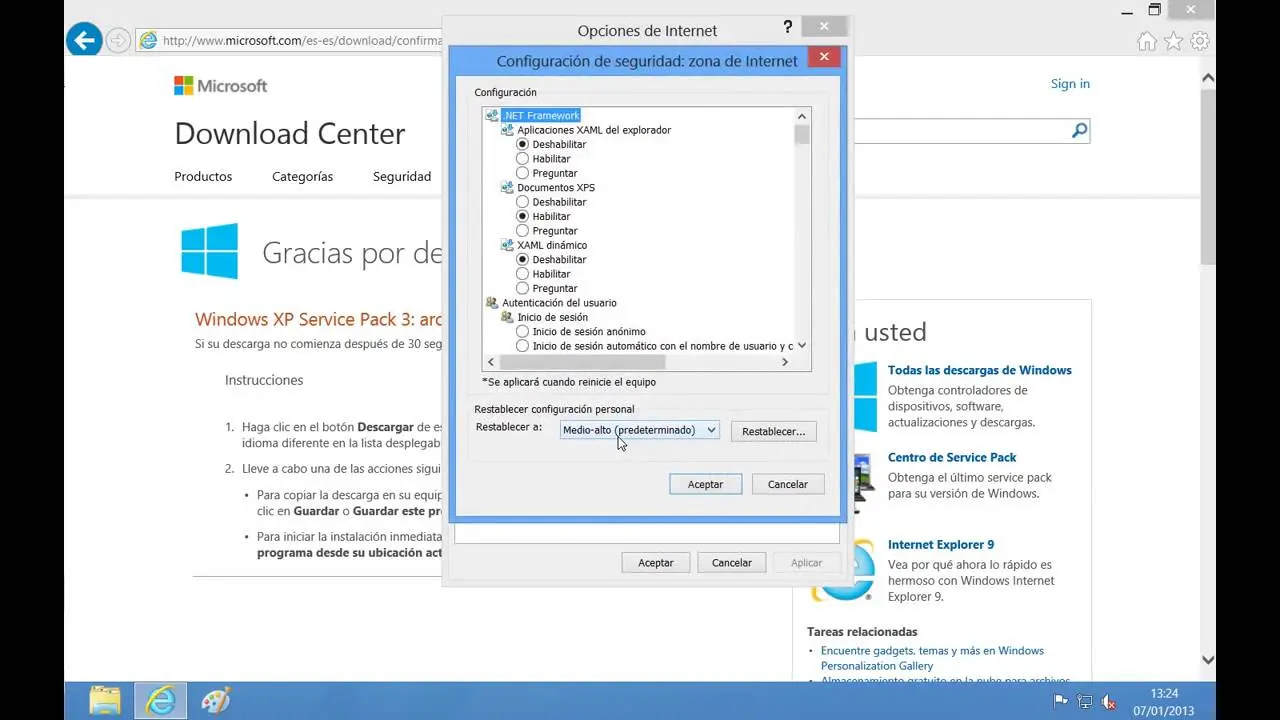Go back with the IE back arrow
This screenshot has height=720, width=1280.
[84, 40]
